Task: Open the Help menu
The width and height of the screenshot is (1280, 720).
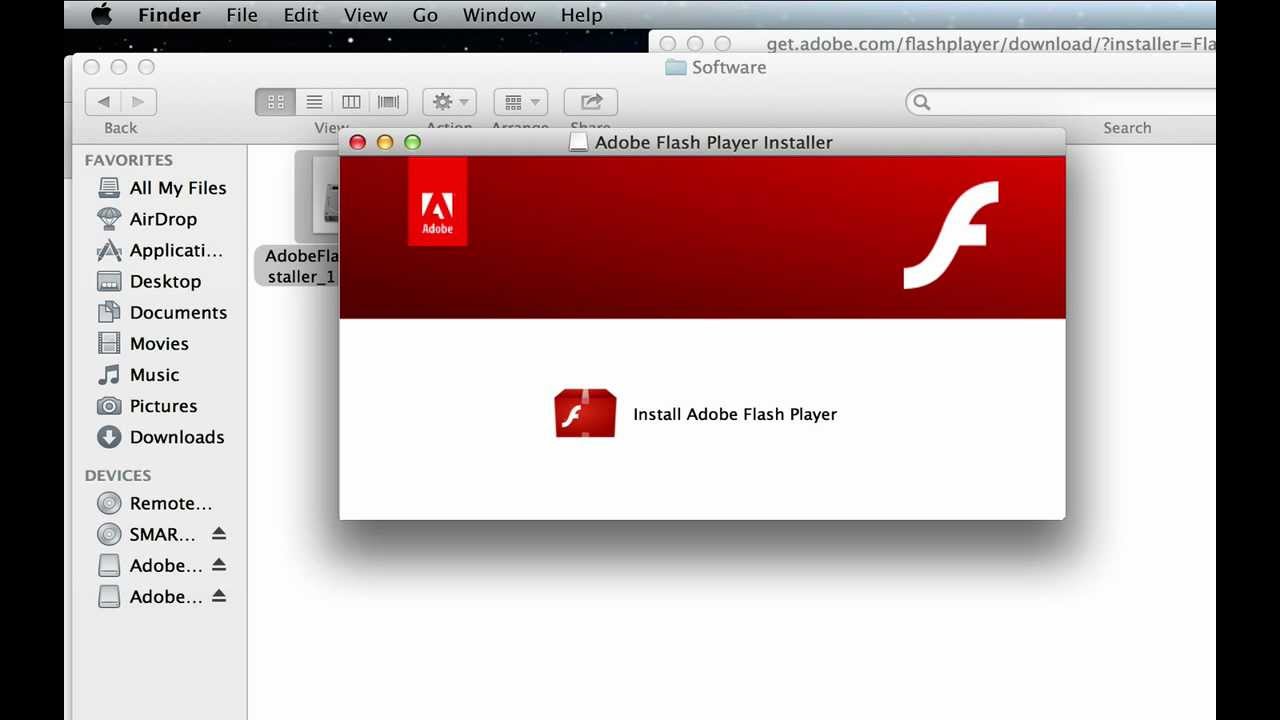Action: pyautogui.click(x=581, y=15)
